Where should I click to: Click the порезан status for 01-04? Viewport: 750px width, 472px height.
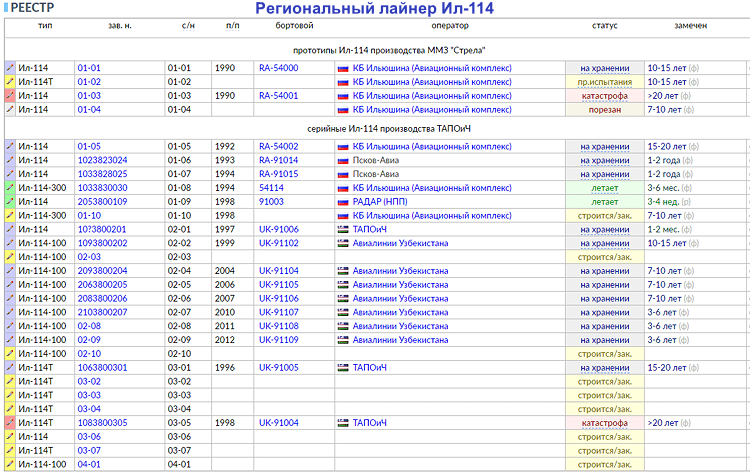(x=605, y=110)
